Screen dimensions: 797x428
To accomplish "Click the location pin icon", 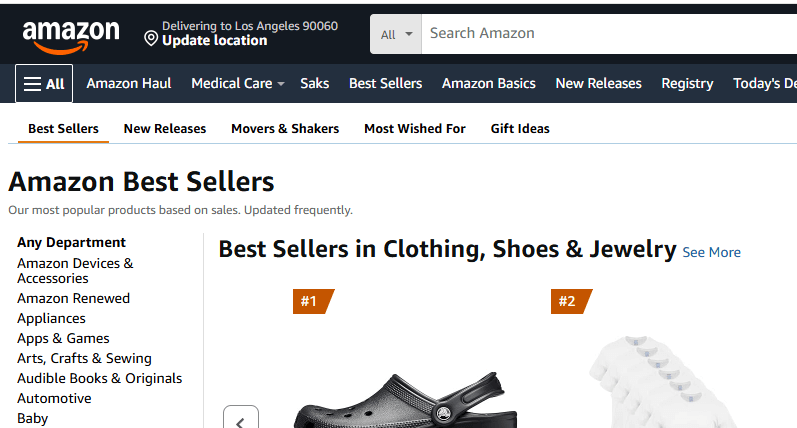I will [151, 38].
